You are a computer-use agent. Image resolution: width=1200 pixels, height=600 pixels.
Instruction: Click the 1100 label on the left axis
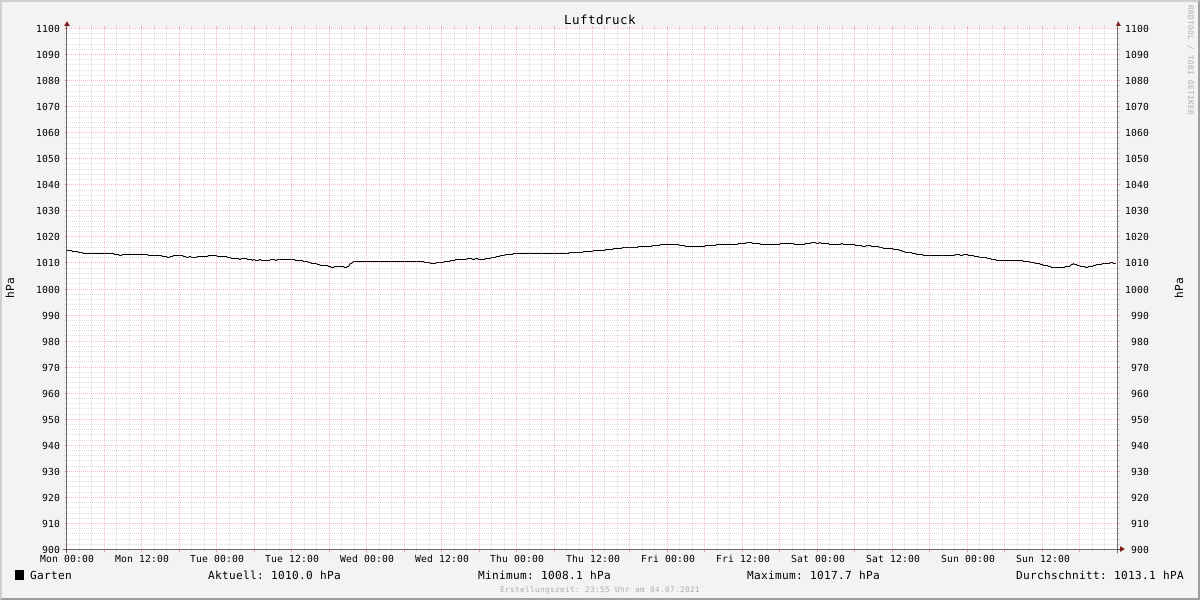48,29
